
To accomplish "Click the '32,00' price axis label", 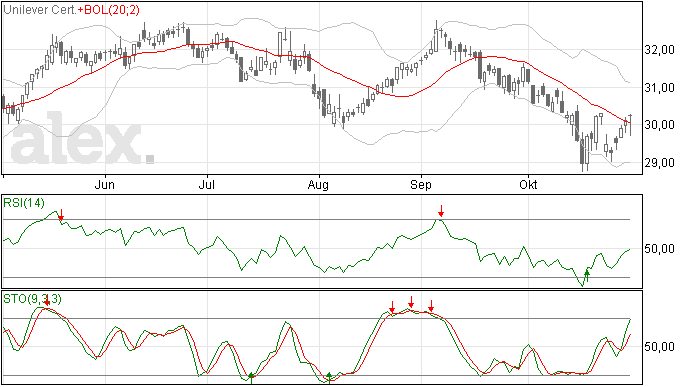I will pyautogui.click(x=659, y=50).
